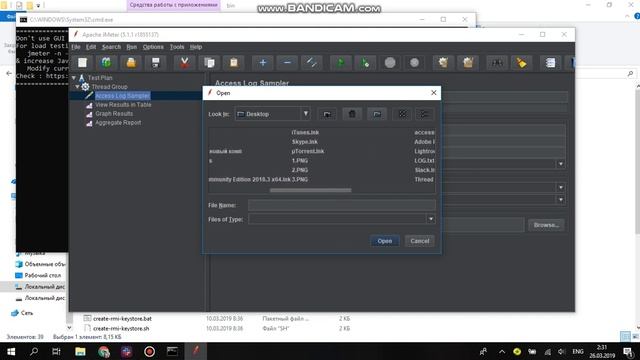Image resolution: width=640 pixels, height=360 pixels.
Task: Click Сеть in Explorer sidebar
Action: click(x=27, y=313)
